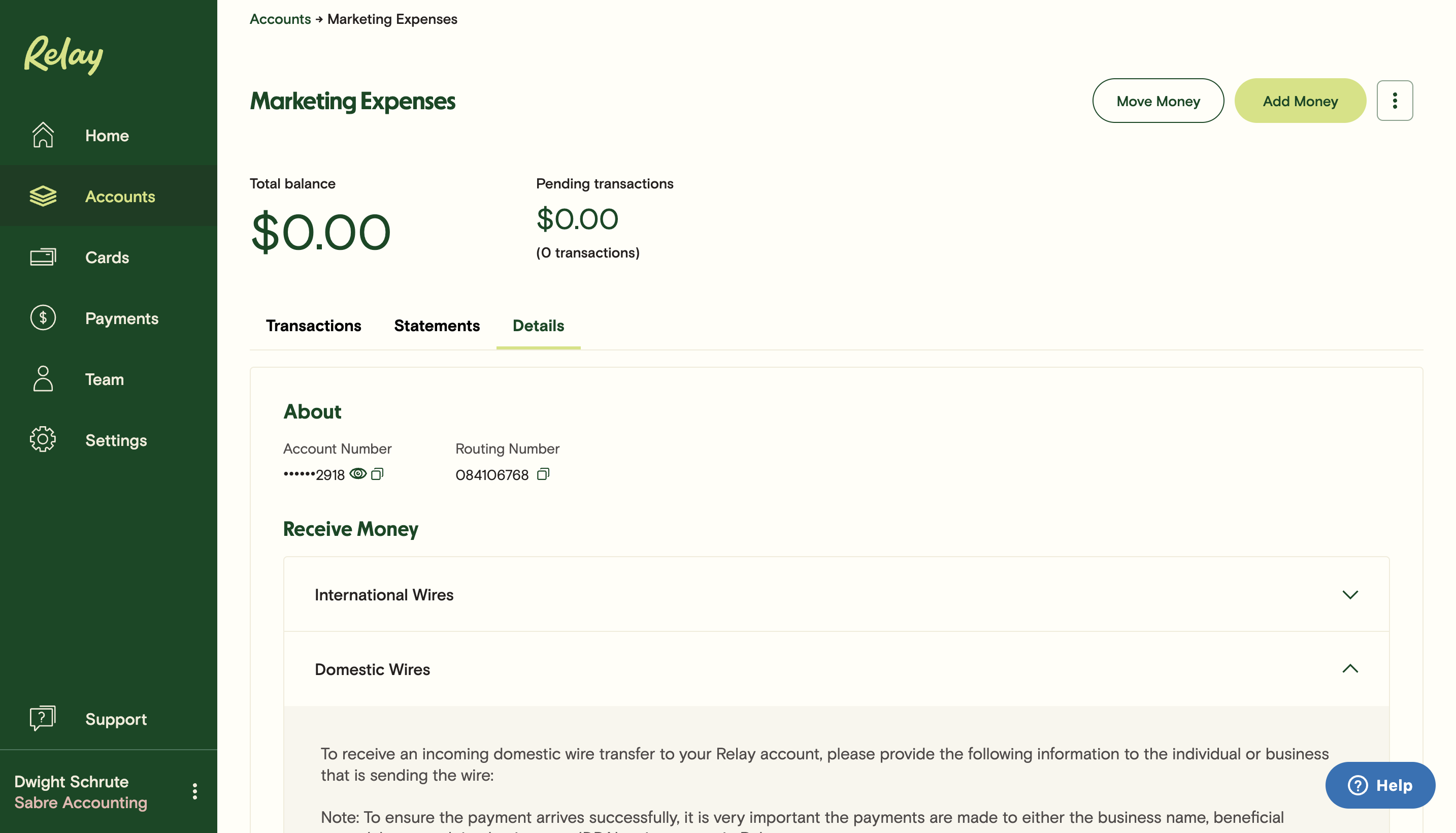Image resolution: width=1456 pixels, height=833 pixels.
Task: Open the Home icon in the sidebar
Action: 44,135
